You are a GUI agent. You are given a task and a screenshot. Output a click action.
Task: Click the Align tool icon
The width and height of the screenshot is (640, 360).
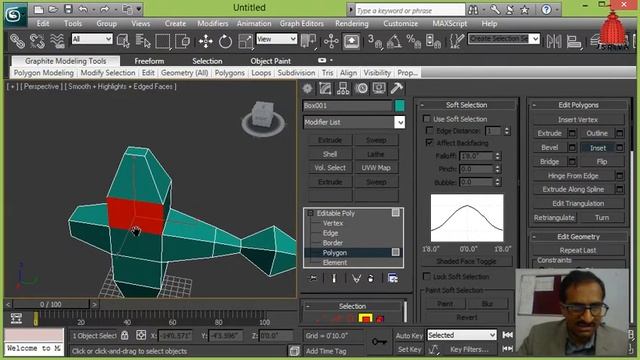coord(574,41)
